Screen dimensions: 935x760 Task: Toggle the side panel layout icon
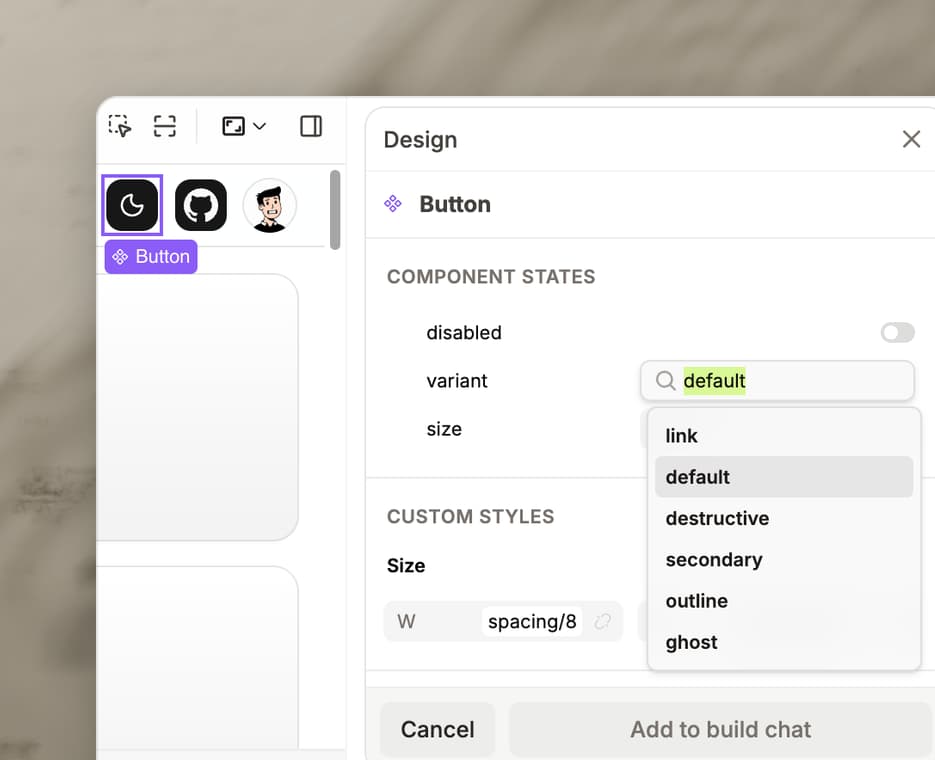tap(311, 126)
